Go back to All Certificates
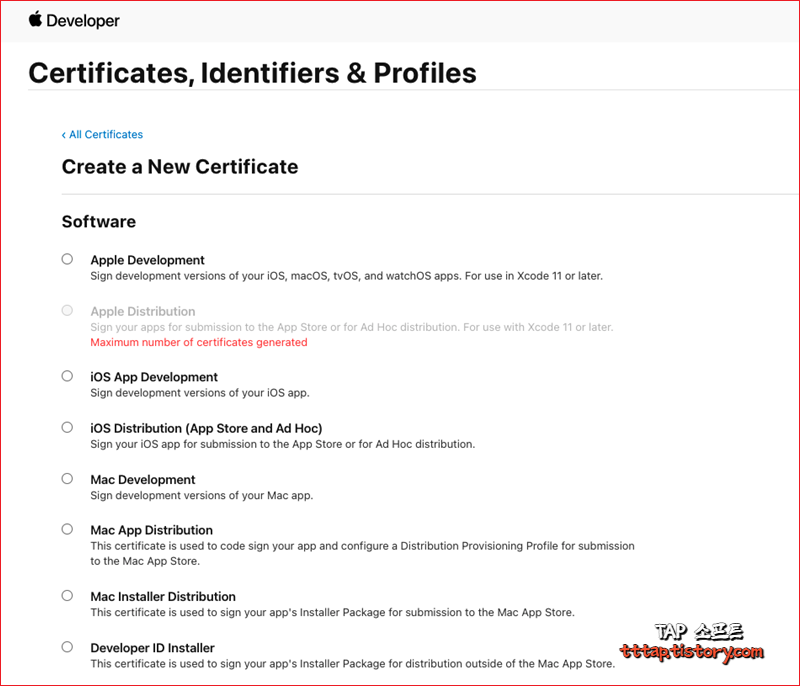Screen dimensions: 800x686 (x=102, y=135)
